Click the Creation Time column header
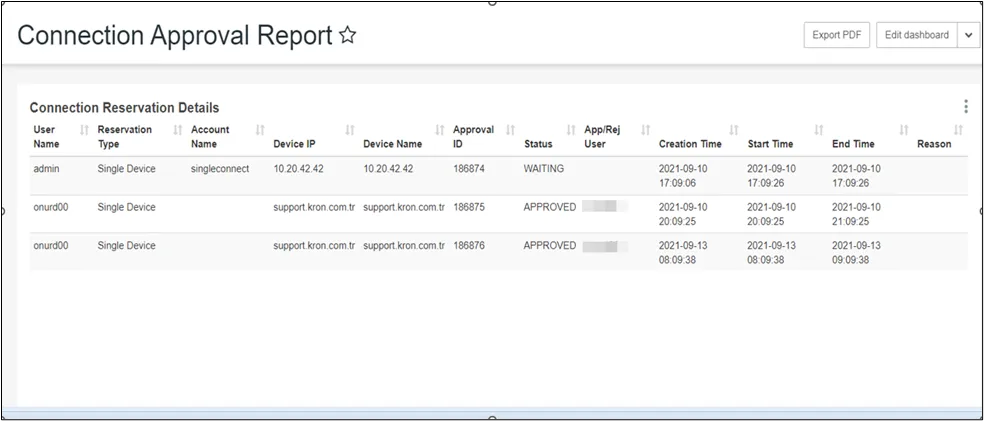Image resolution: width=984 pixels, height=421 pixels. pos(690,144)
